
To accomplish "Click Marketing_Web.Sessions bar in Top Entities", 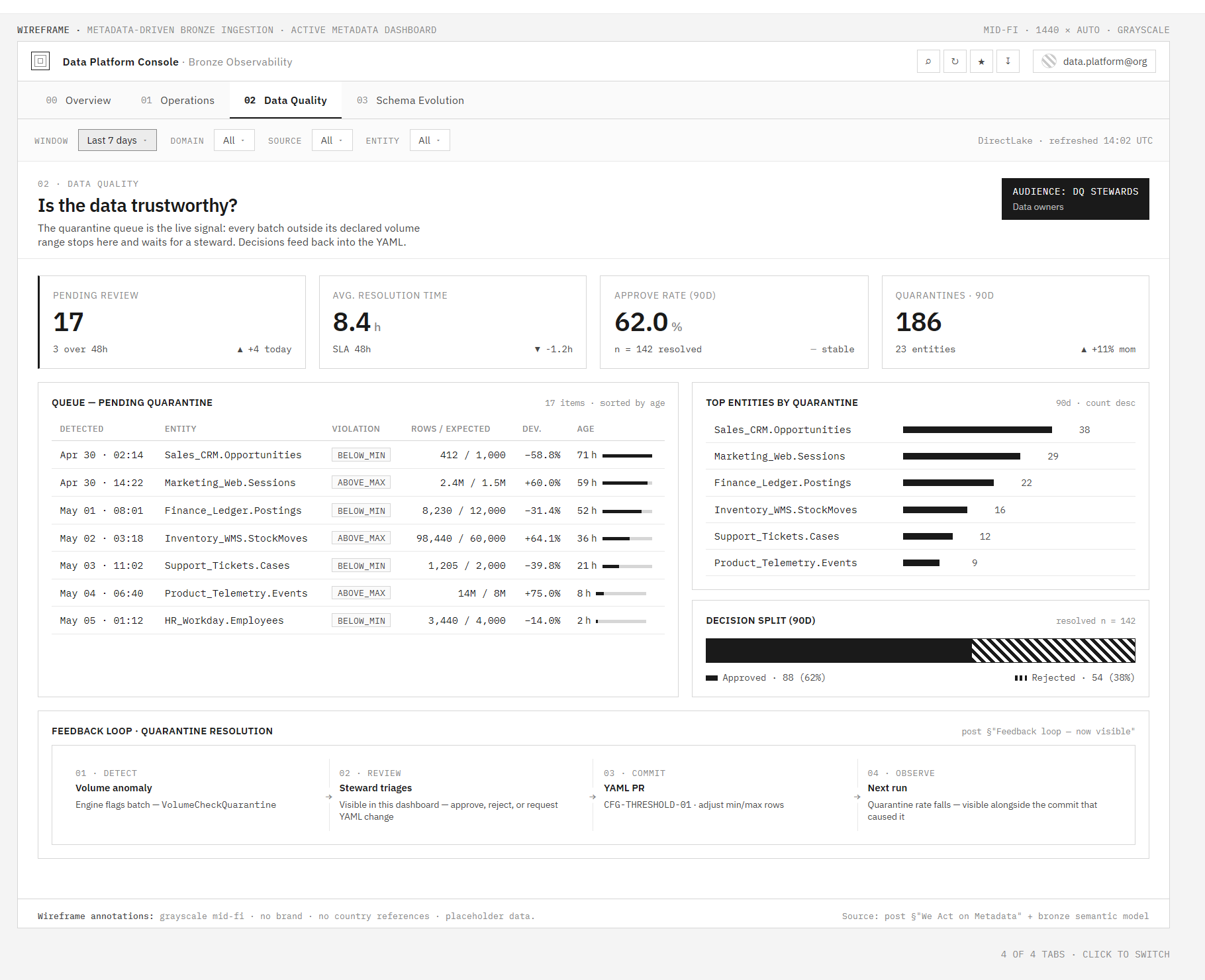I will click(x=961, y=456).
